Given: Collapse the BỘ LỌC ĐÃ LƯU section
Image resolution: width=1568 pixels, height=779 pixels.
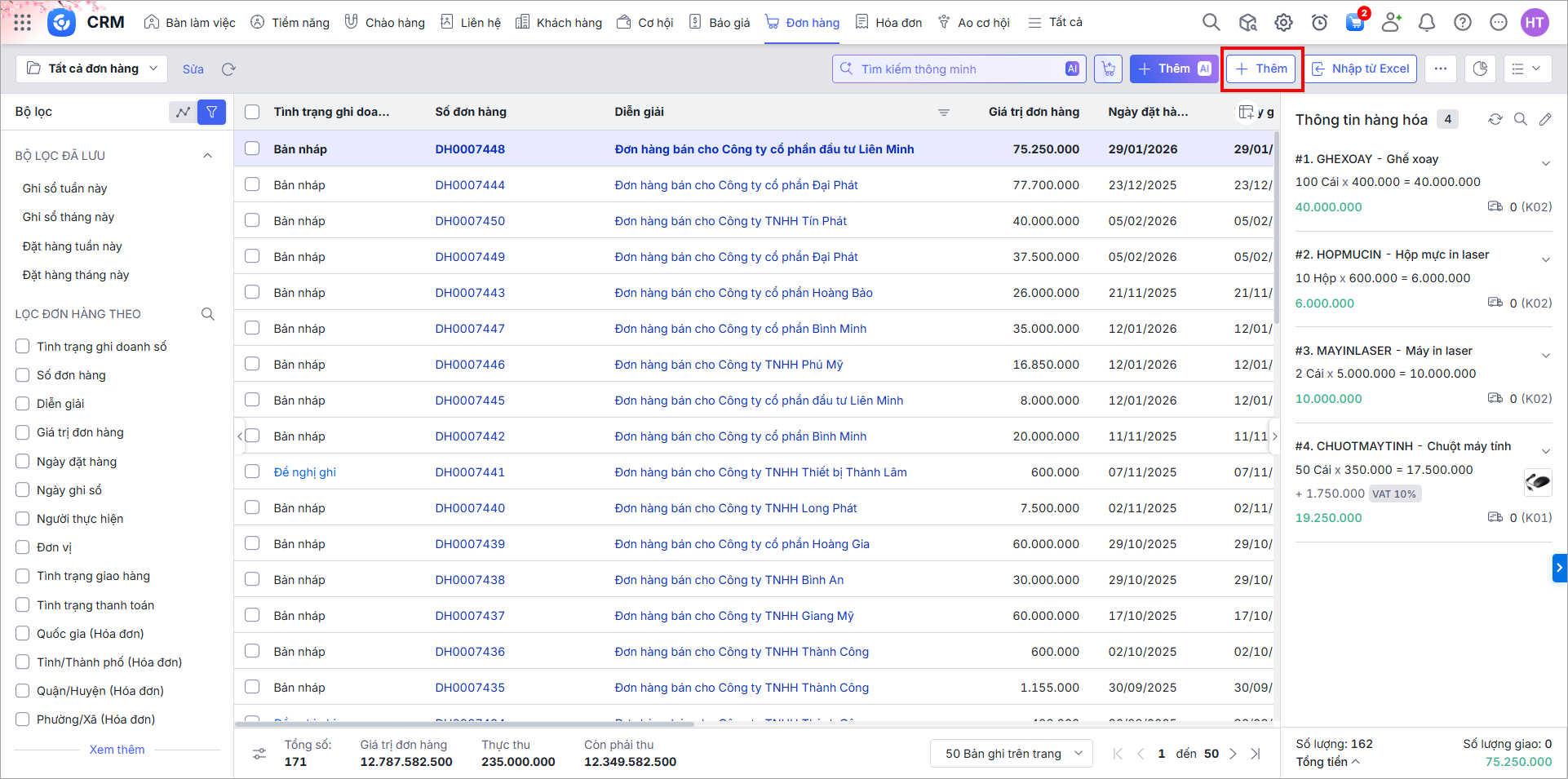Looking at the screenshot, I should [207, 156].
